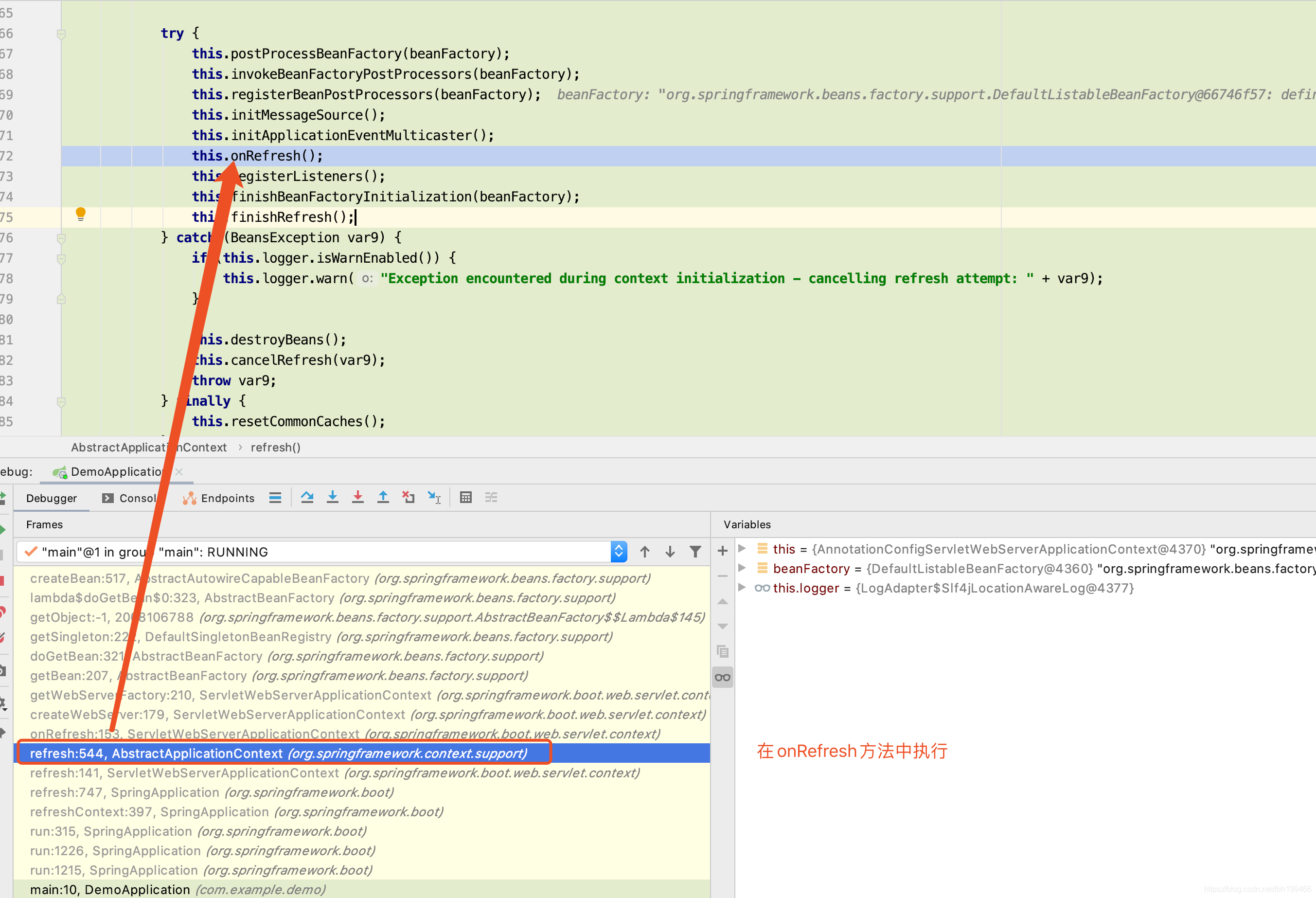Click the copy value icon in Variables sidebar
The width and height of the screenshot is (1316, 898).
[723, 651]
